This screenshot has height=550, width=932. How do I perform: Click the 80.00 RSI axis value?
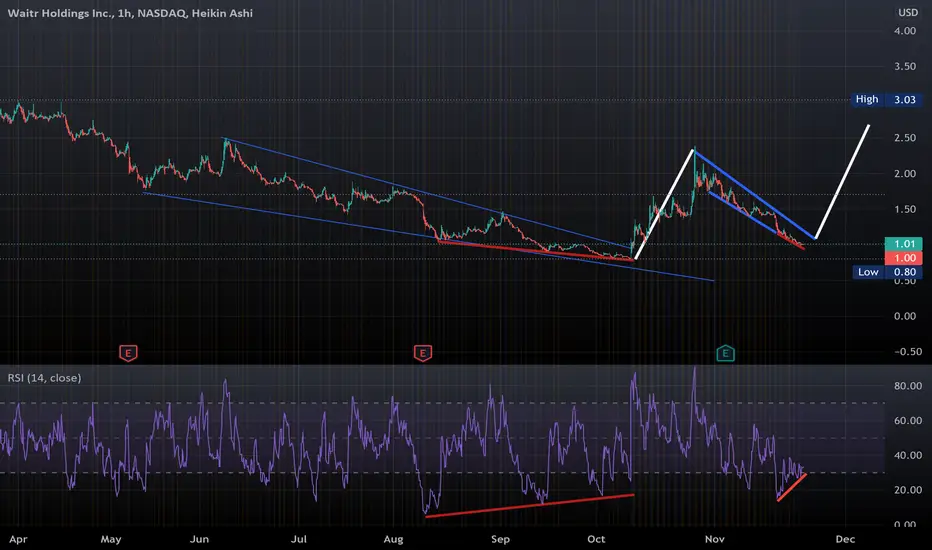point(908,386)
